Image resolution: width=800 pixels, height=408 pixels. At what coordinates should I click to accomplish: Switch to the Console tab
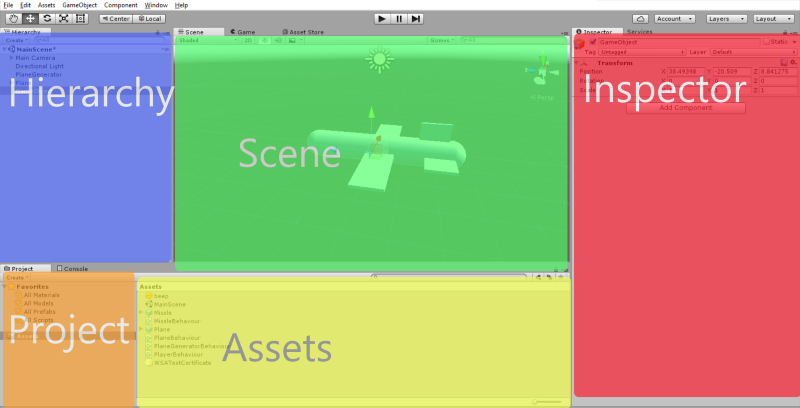[72, 268]
